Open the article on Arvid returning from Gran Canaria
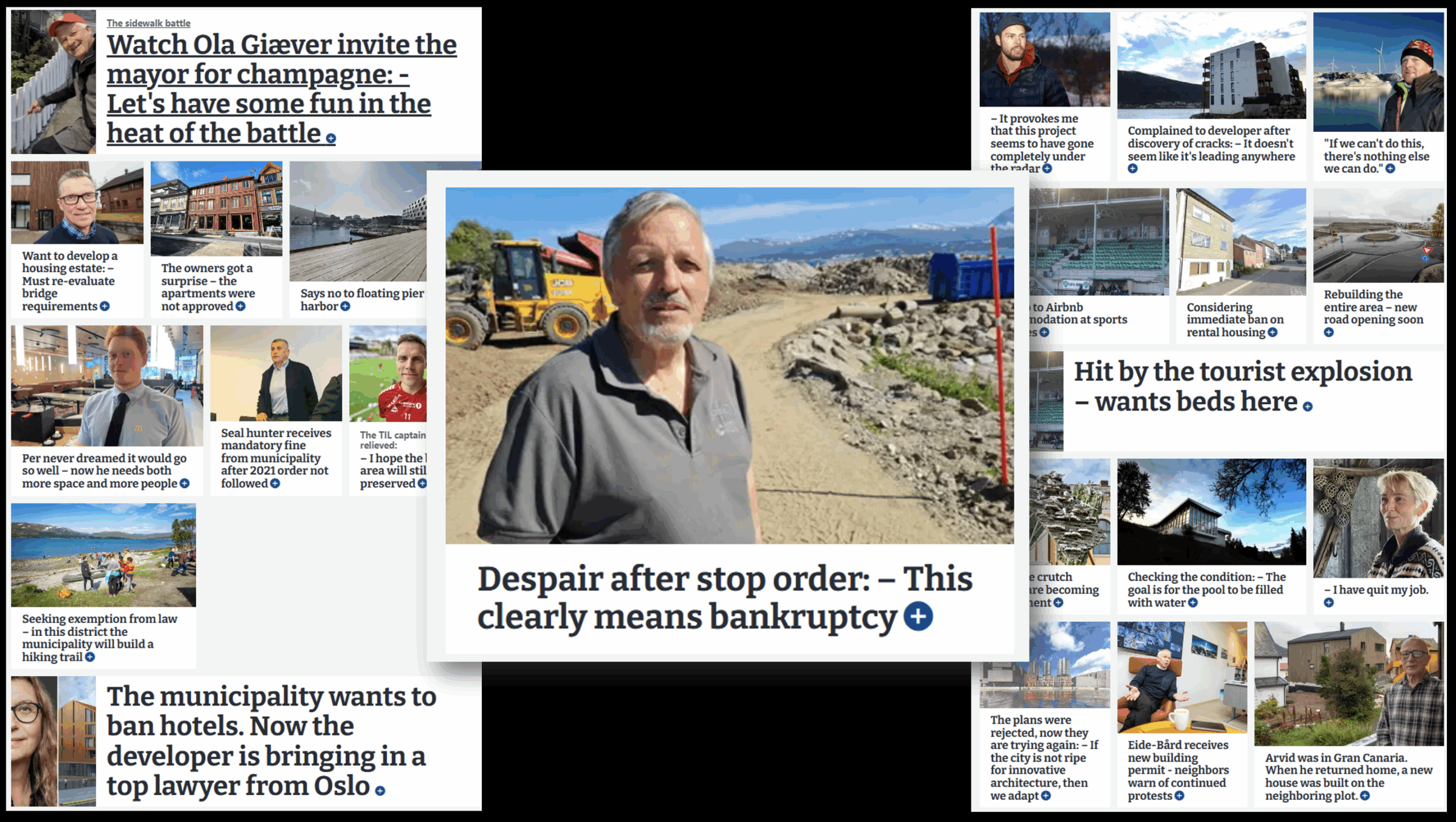 (1349, 776)
